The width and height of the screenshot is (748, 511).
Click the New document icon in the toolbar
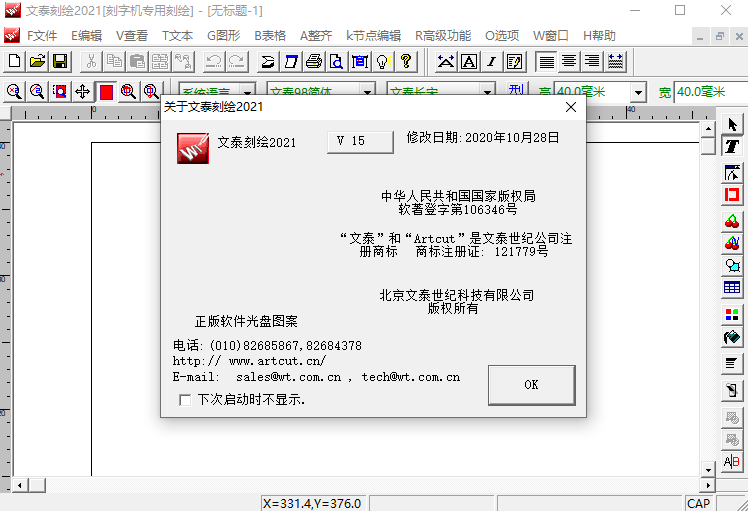point(14,61)
